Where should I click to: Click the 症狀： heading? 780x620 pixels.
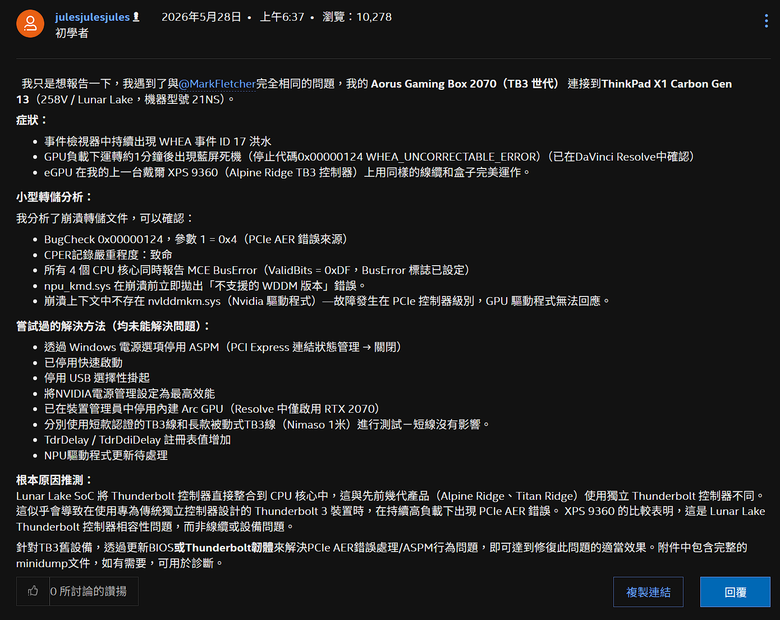point(32,120)
